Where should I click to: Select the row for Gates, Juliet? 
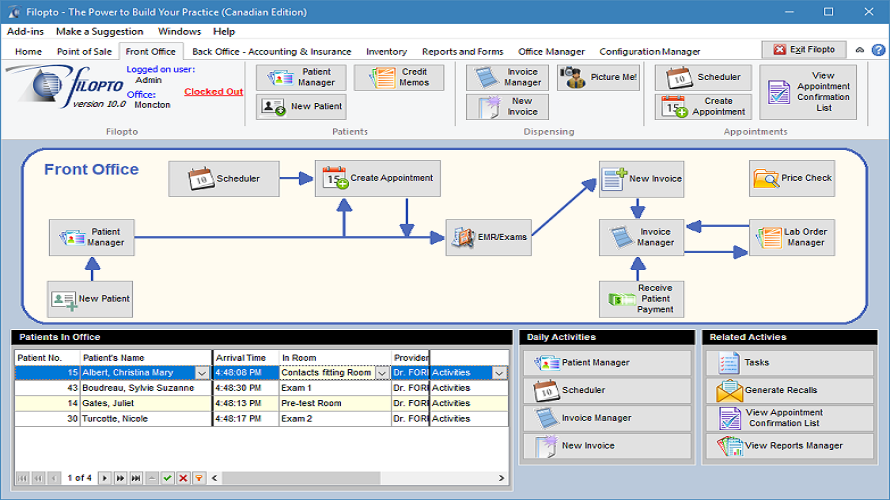click(262, 404)
